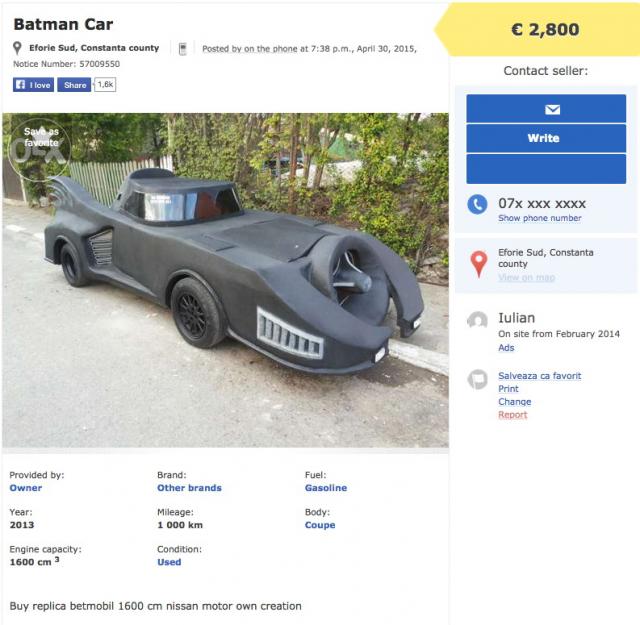This screenshot has width=640, height=625.
Task: Click seller Iulian's avatar icon
Action: [478, 321]
